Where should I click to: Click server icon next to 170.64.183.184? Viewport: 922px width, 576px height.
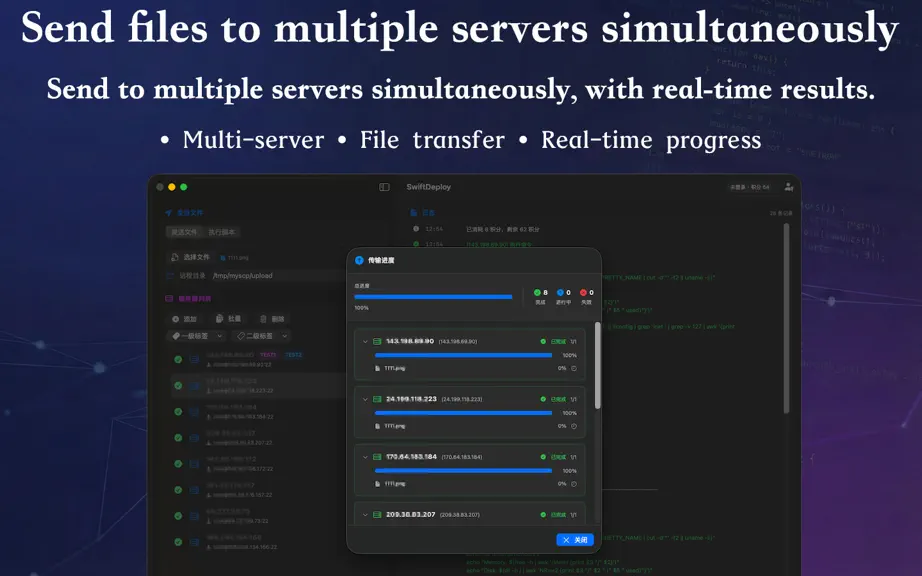coord(378,457)
